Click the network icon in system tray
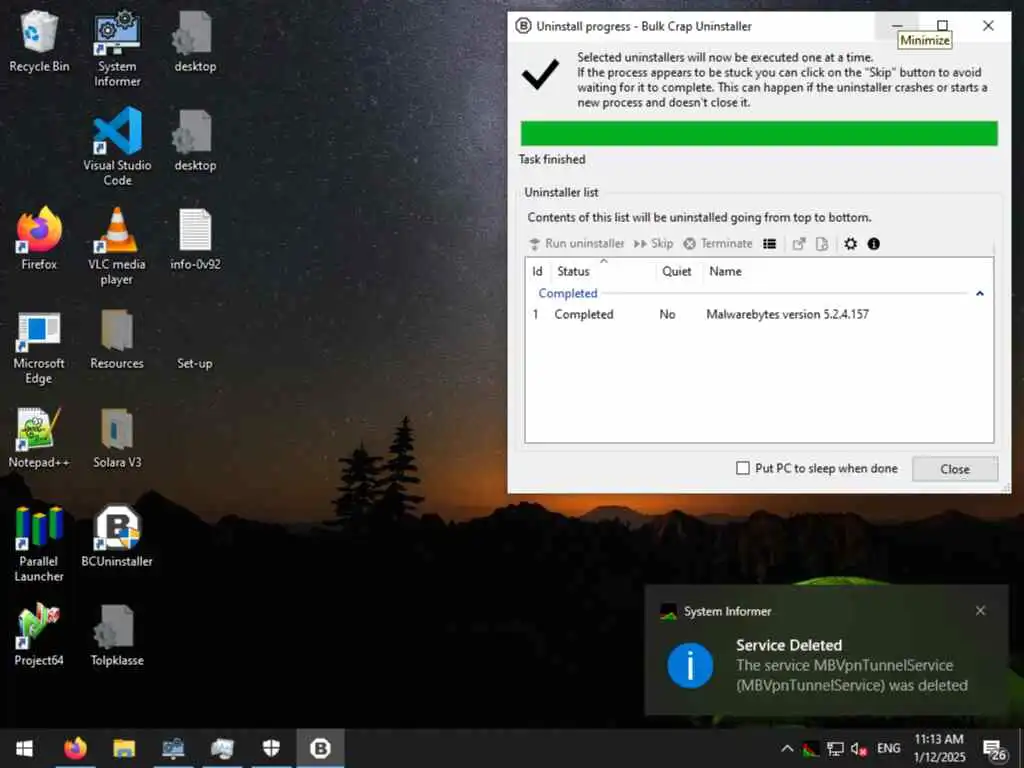 (835, 749)
